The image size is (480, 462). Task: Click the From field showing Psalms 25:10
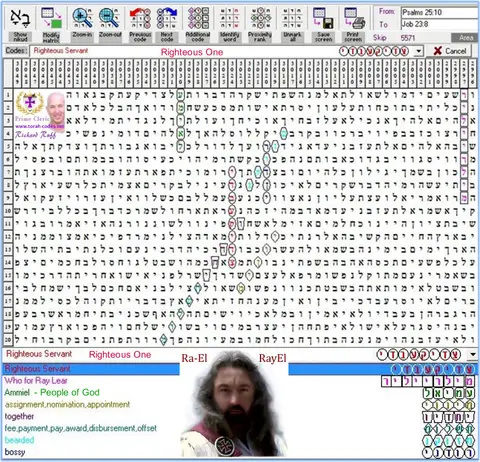(439, 13)
